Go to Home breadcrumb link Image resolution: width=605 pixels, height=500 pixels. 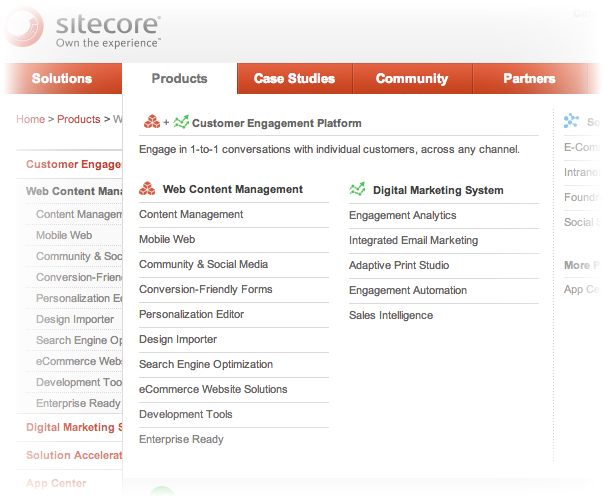pyautogui.click(x=30, y=119)
